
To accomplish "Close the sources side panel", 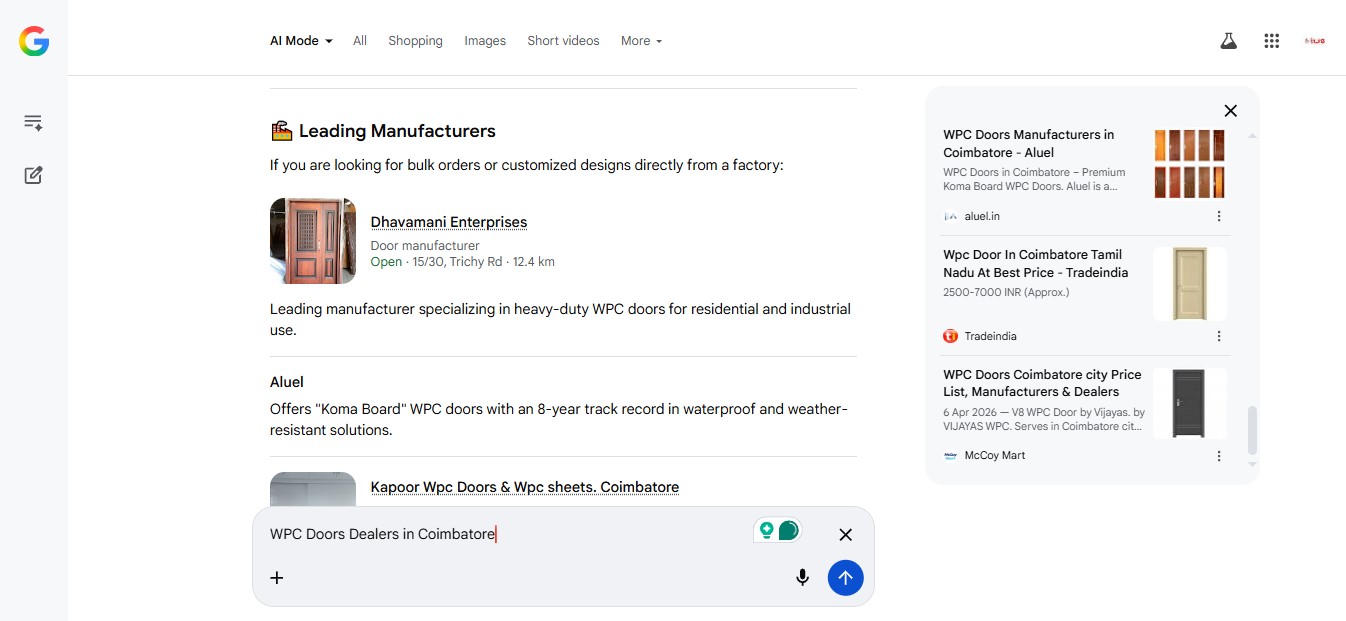I will [1231, 111].
